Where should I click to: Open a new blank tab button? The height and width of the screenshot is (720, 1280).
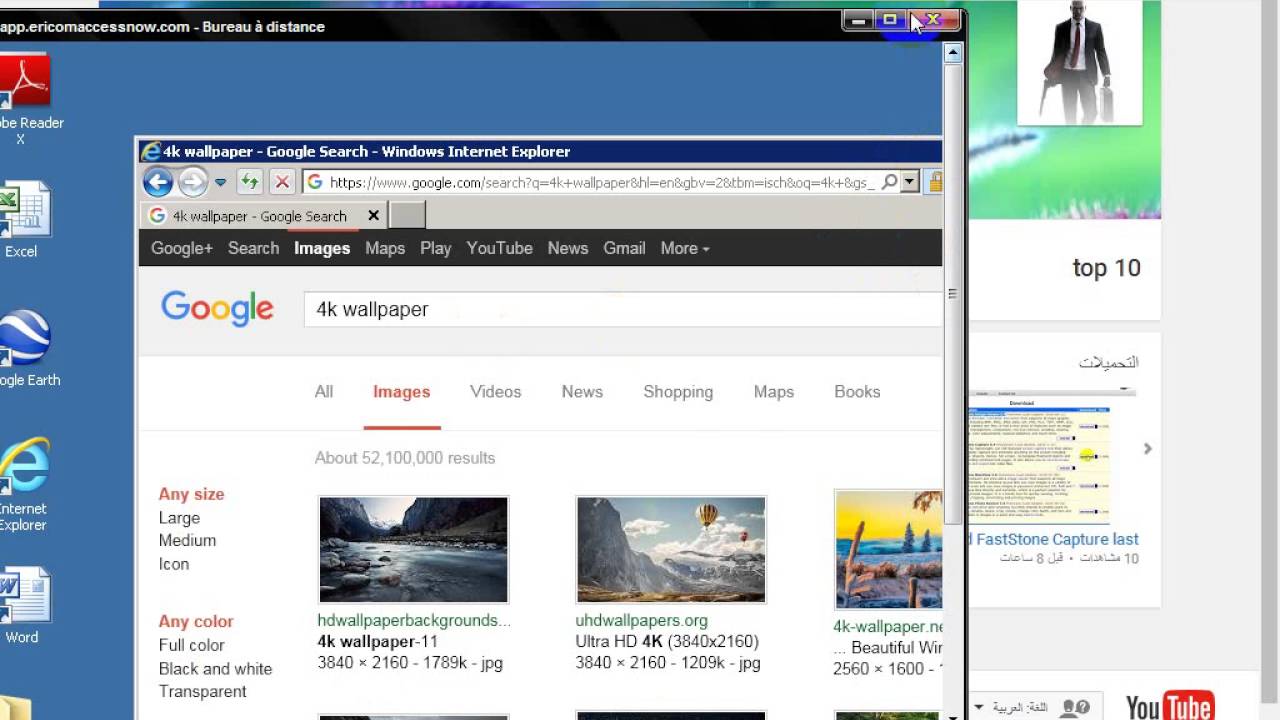[x=407, y=215]
